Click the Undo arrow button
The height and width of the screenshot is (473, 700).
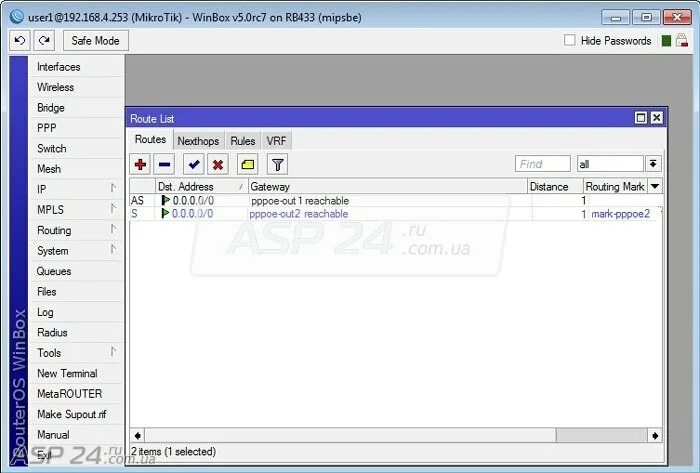(20, 41)
